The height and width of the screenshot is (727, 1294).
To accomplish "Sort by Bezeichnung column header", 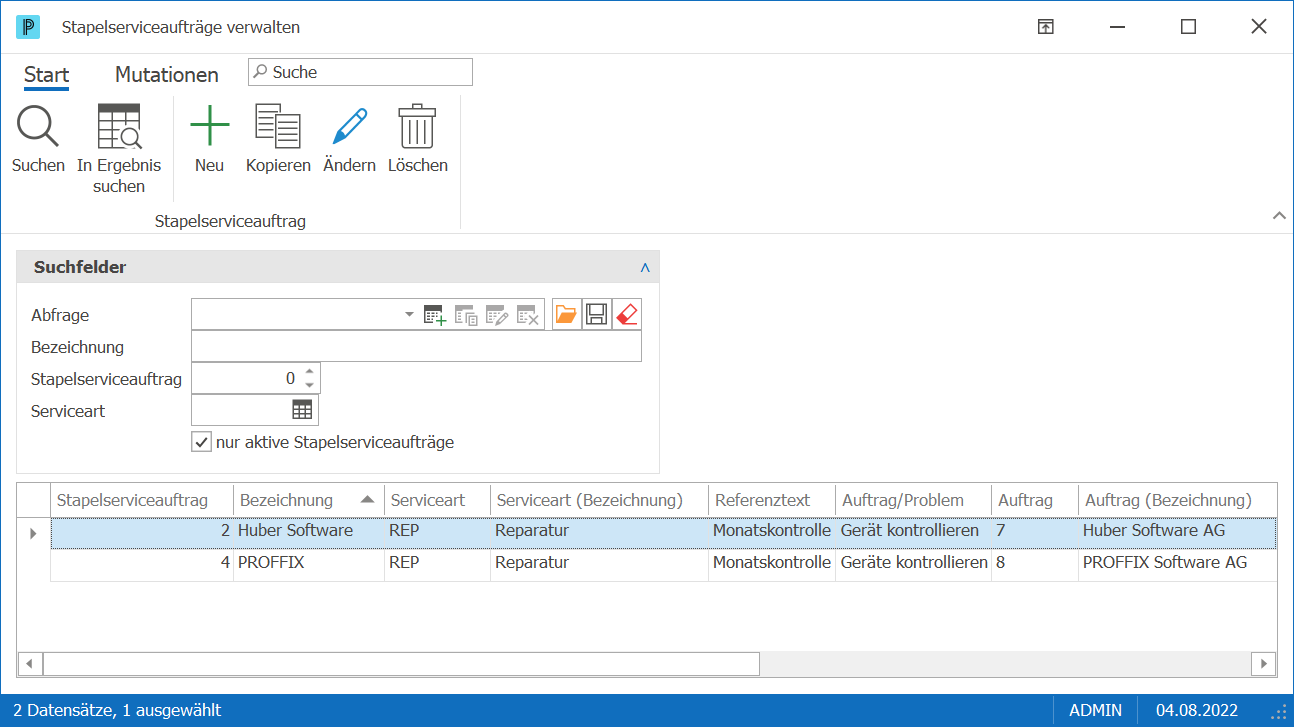I will tap(308, 500).
